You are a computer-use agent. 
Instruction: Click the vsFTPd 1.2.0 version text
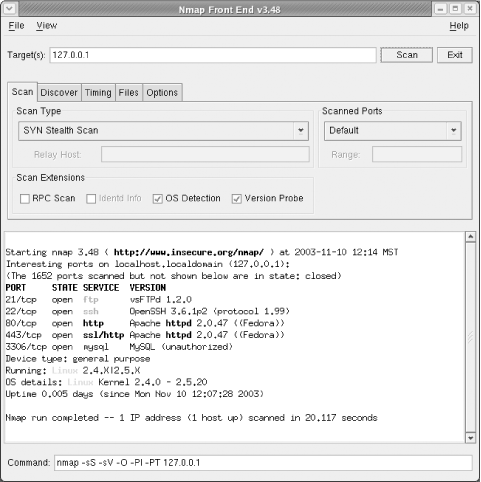tap(161, 299)
